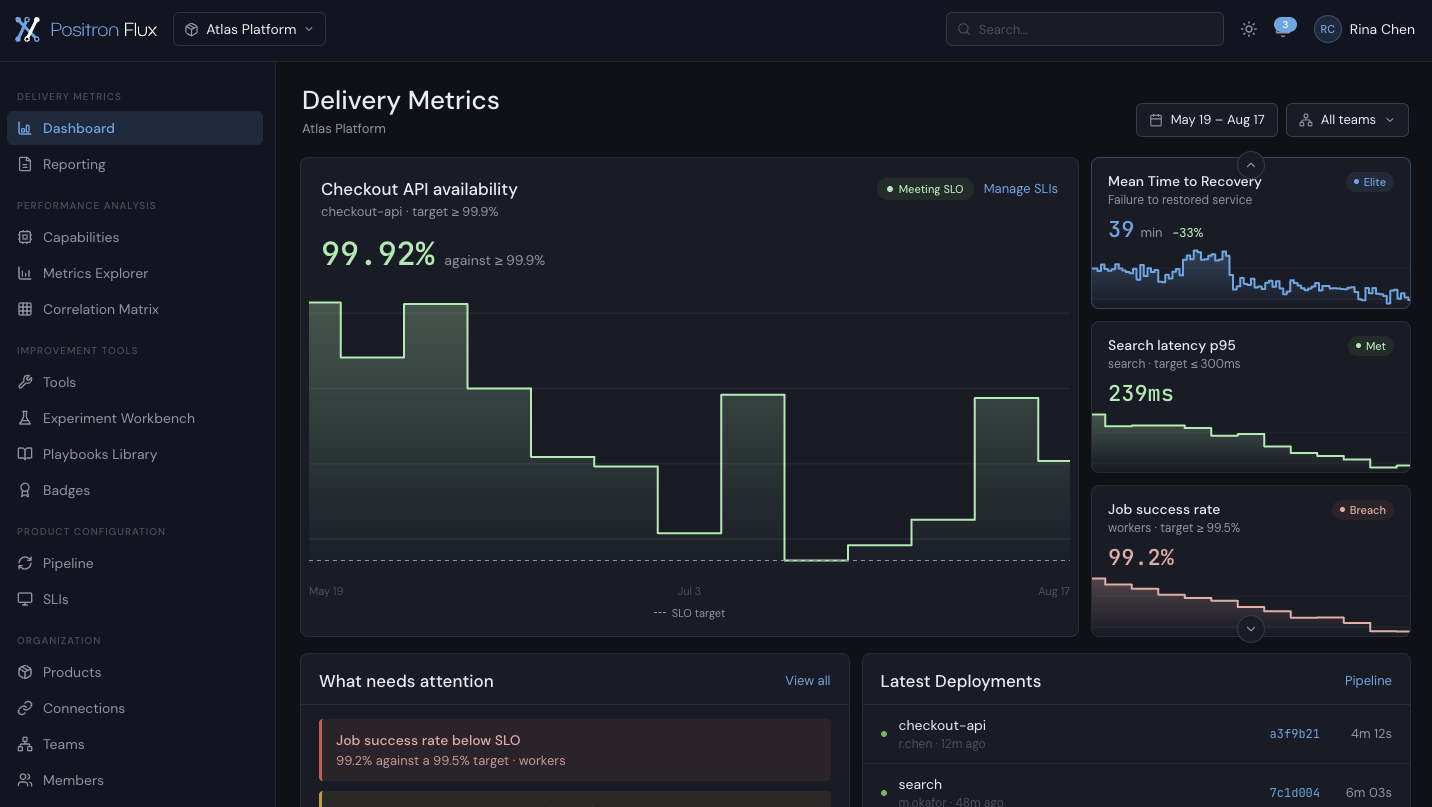Toggle light theme with sun icon
The height and width of the screenshot is (807, 1432).
click(1248, 29)
